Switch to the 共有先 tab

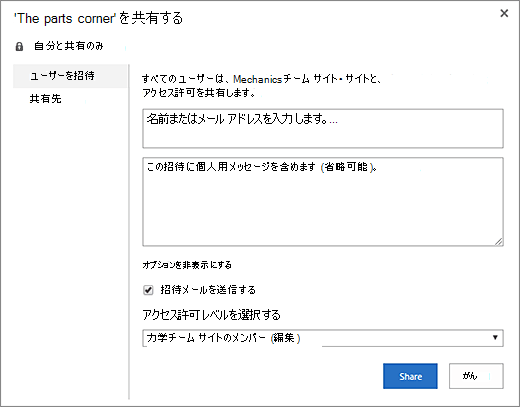click(46, 99)
